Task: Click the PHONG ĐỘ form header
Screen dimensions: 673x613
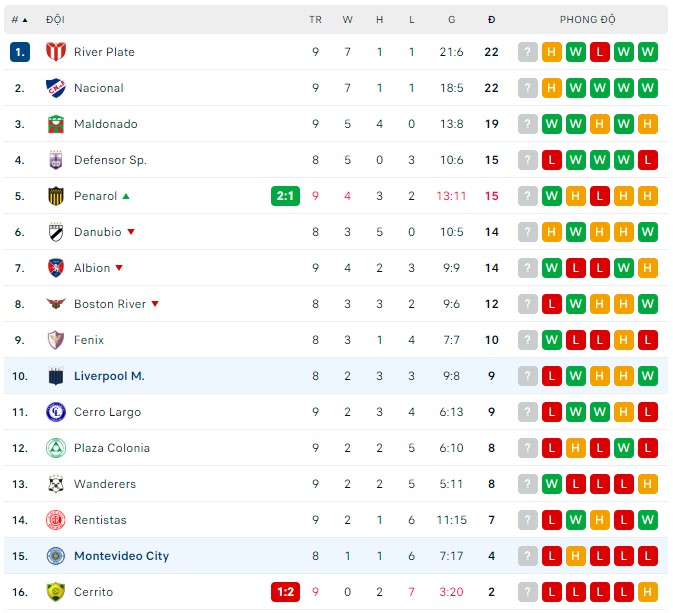Action: click(x=588, y=19)
